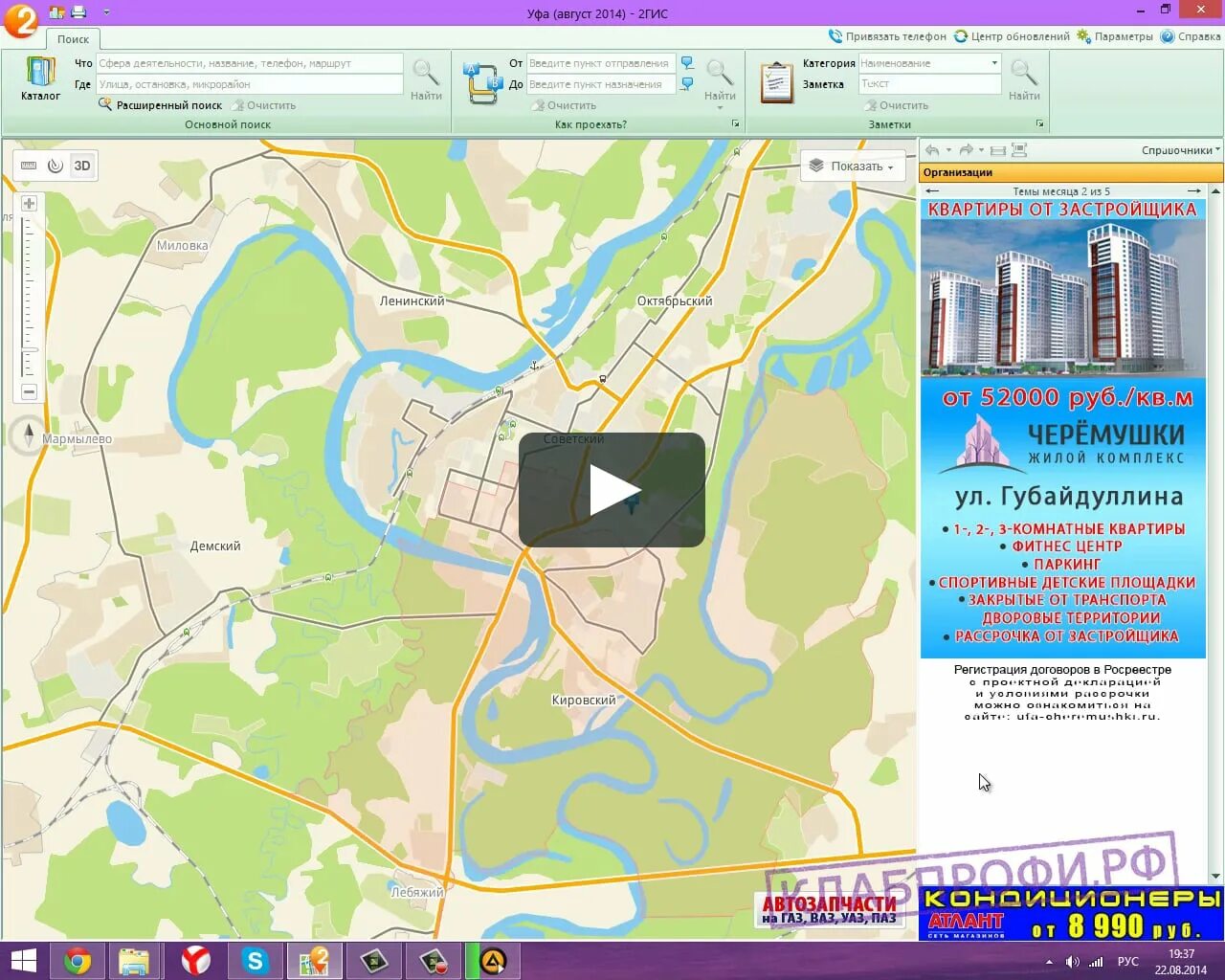The height and width of the screenshot is (980, 1225).
Task: Zoom in with the plus button
Action: [29, 204]
